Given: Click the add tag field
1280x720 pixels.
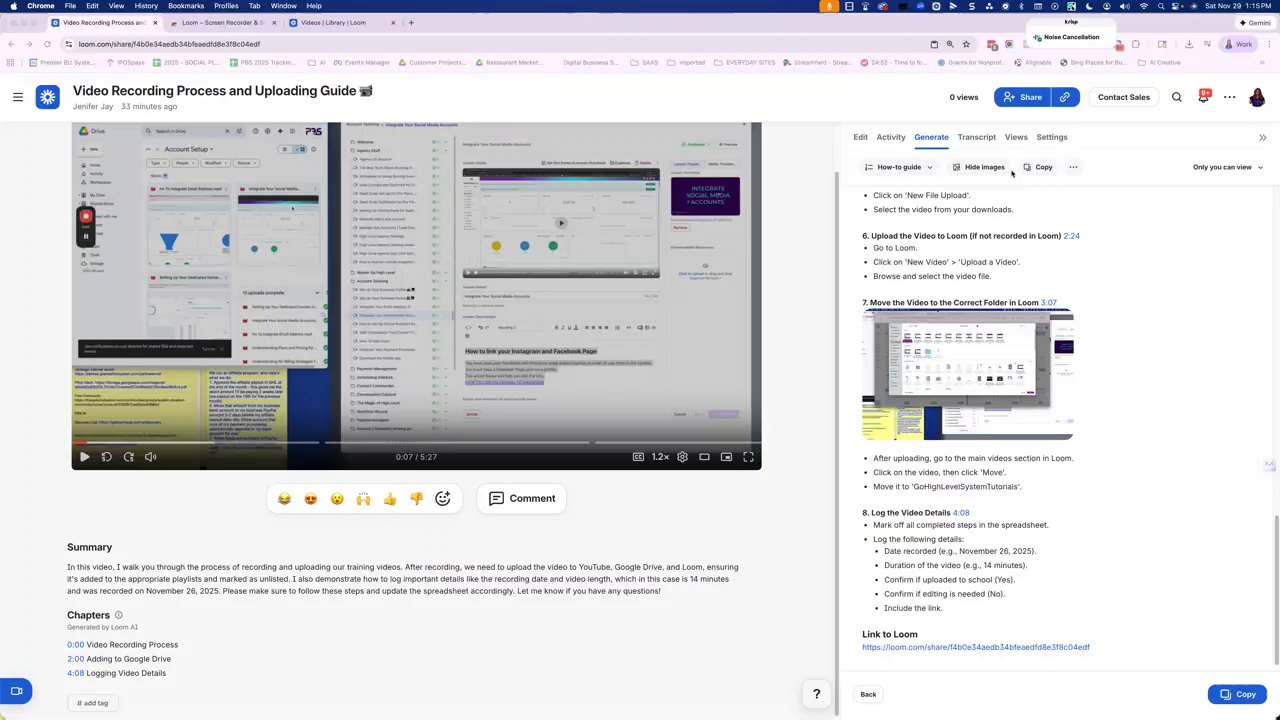Looking at the screenshot, I should (92, 703).
